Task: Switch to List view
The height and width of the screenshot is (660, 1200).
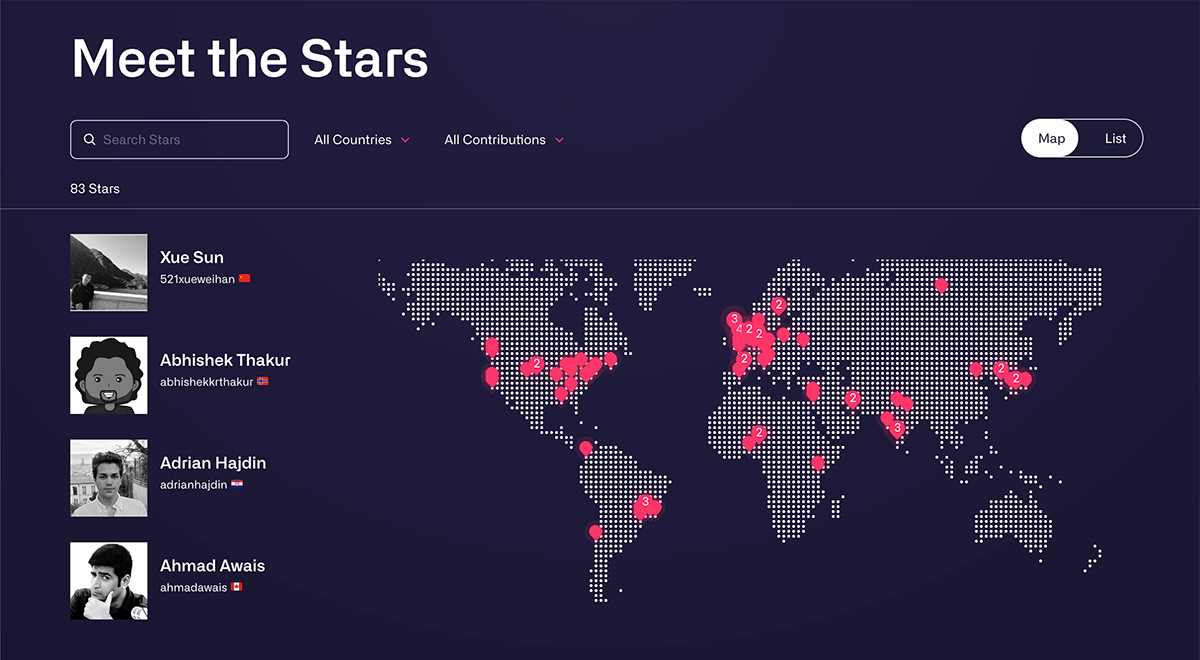Action: tap(1114, 138)
